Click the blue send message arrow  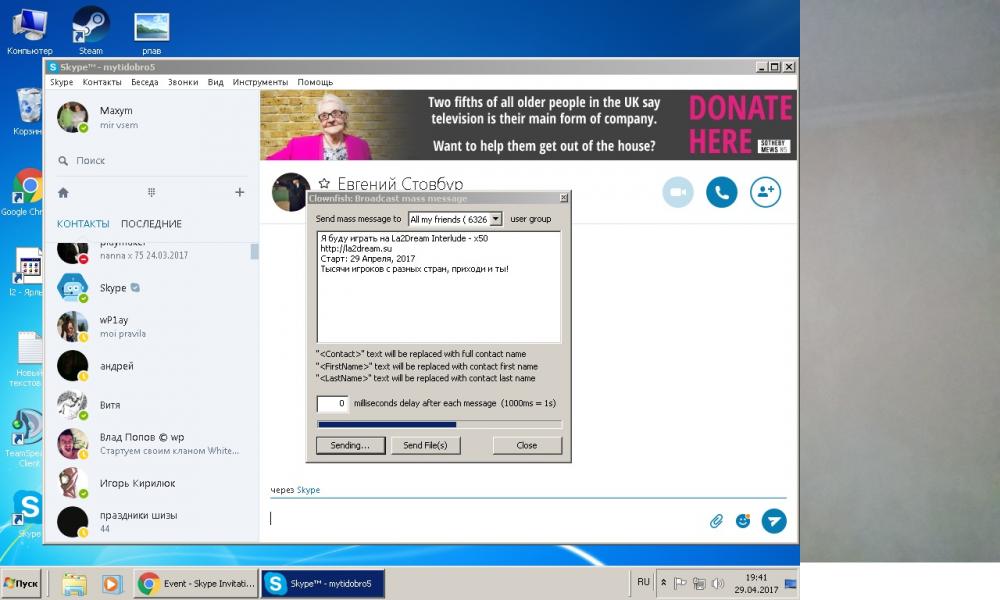(x=773, y=521)
